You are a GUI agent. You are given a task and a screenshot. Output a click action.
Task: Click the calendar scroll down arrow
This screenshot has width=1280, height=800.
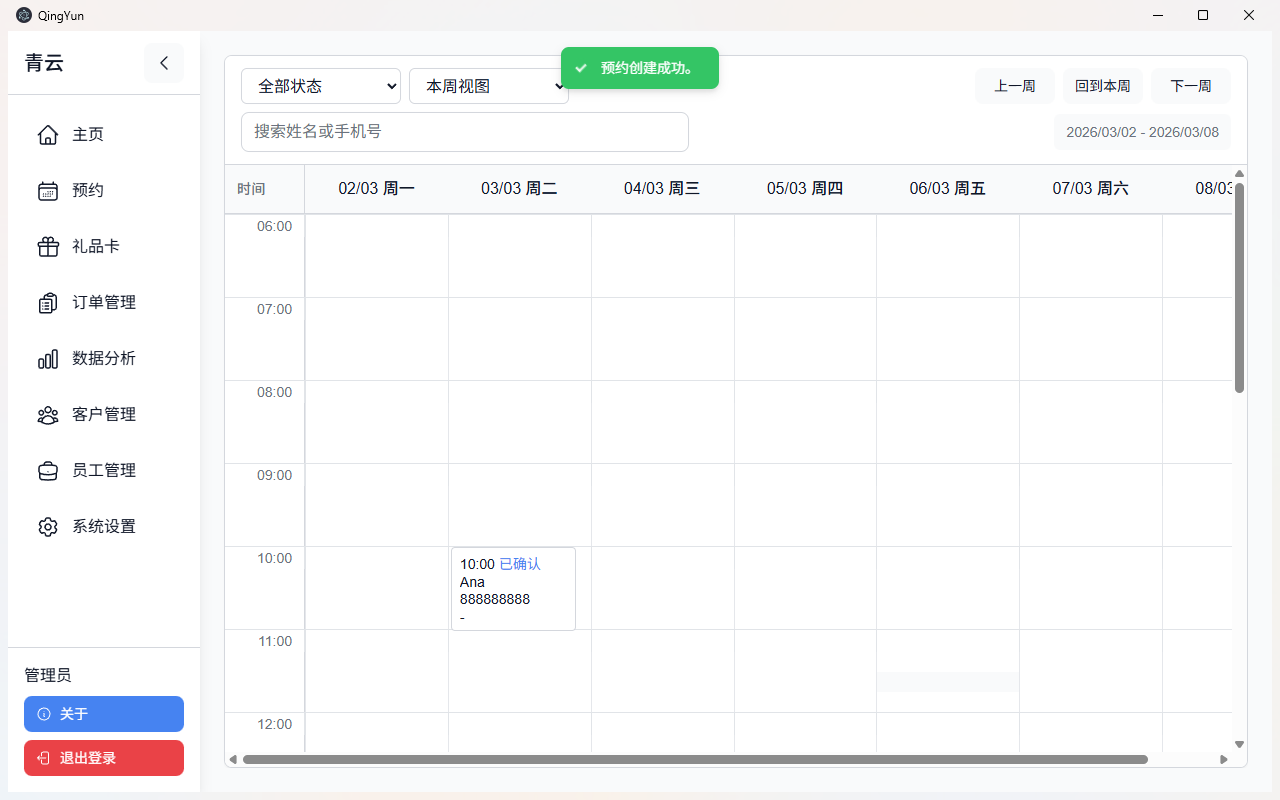point(1240,744)
